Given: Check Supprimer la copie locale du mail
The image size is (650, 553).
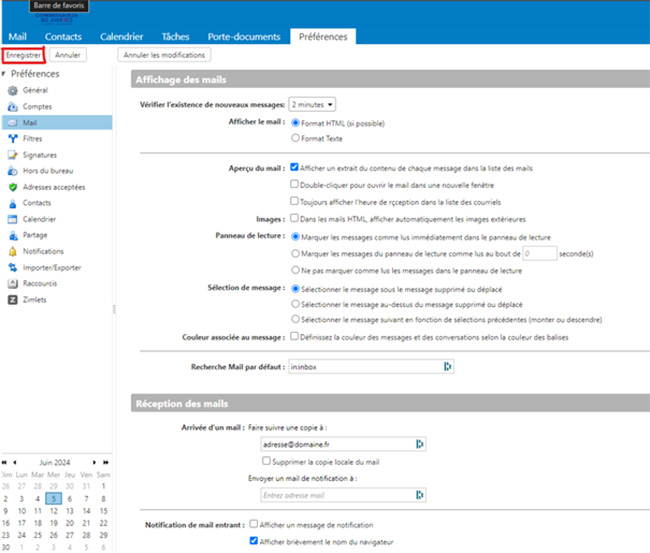Looking at the screenshot, I should coord(266,461).
